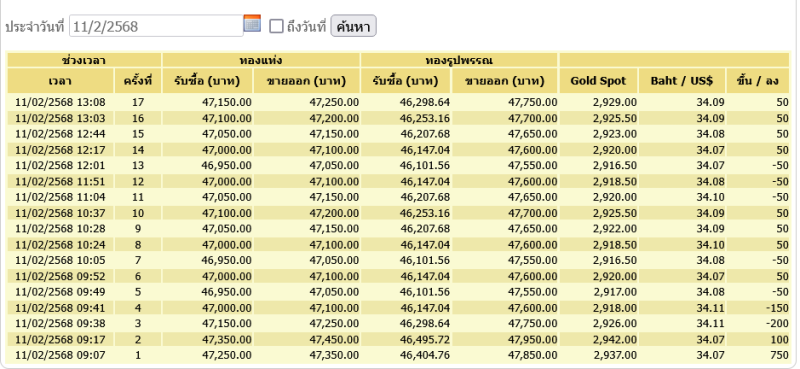Image resolution: width=800 pixels, height=369 pixels.
Task: Click Gold Spot value 2,942.00
Action: tap(615, 339)
